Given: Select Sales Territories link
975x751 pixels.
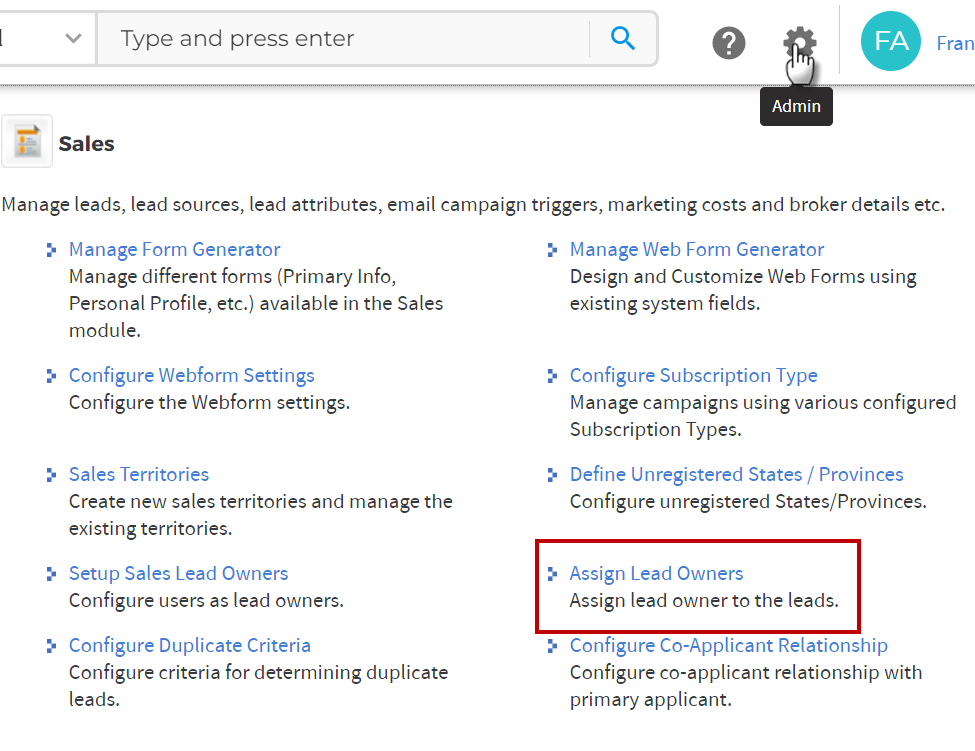Looking at the screenshot, I should [x=138, y=475].
